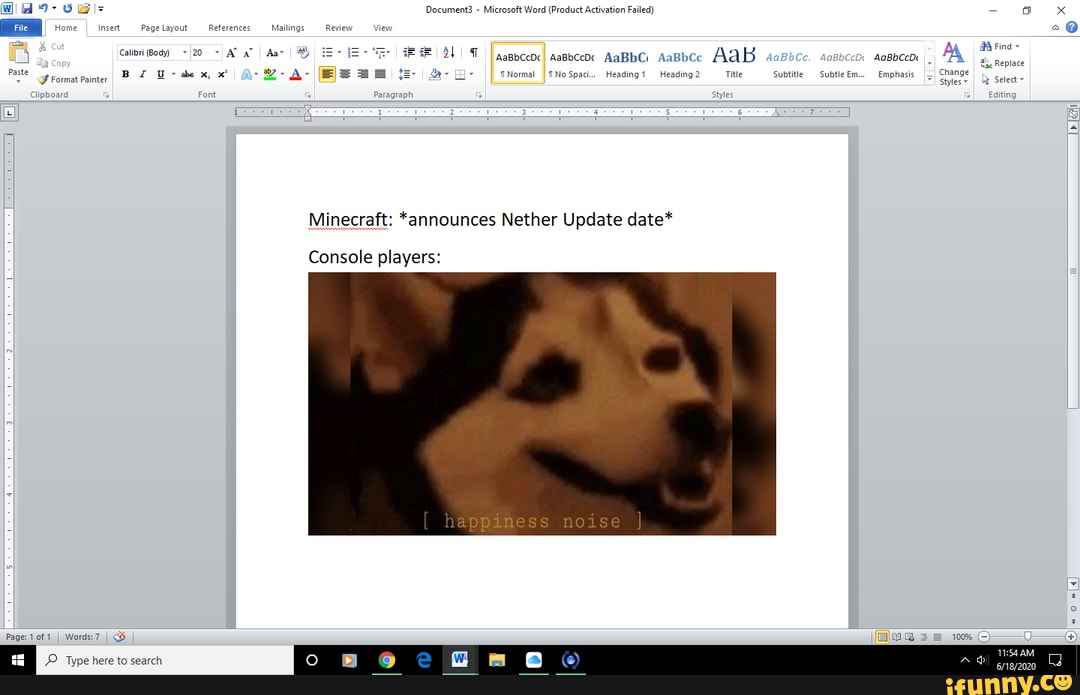The width and height of the screenshot is (1080, 695).
Task: Increase paragraph indent
Action: (x=426, y=52)
